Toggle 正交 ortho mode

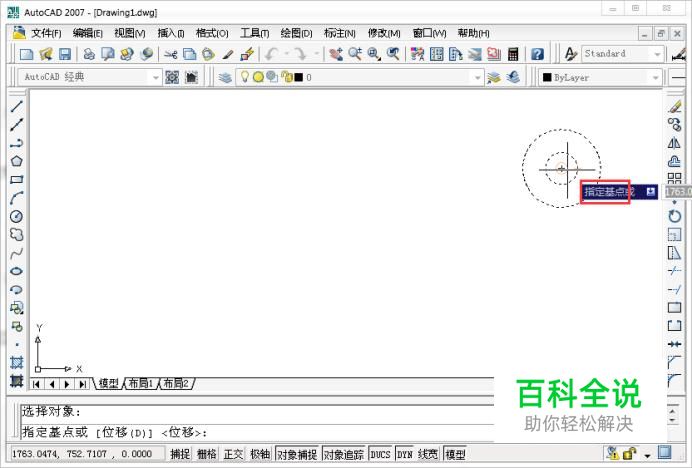click(233, 454)
